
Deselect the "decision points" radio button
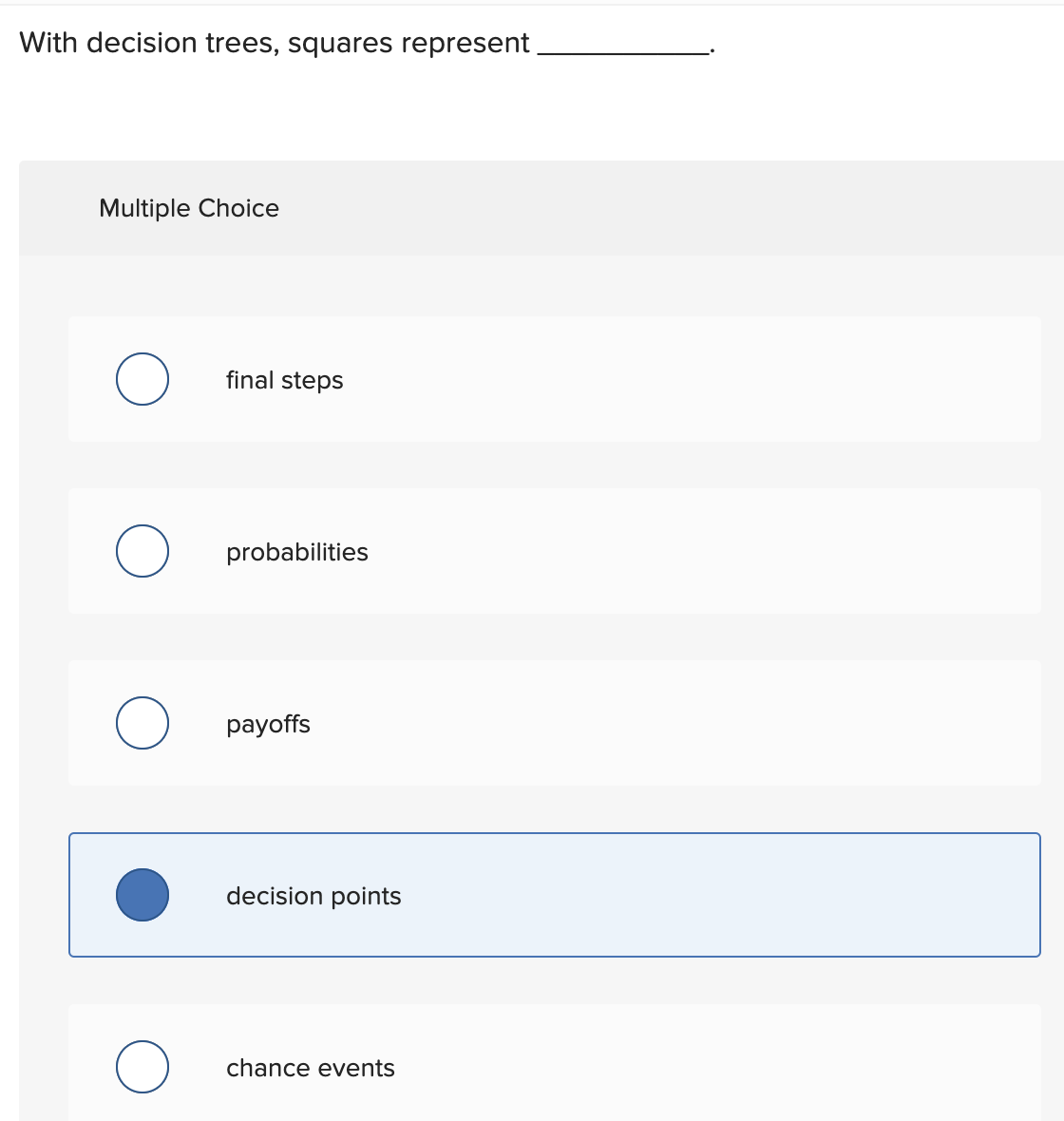pyautogui.click(x=142, y=894)
